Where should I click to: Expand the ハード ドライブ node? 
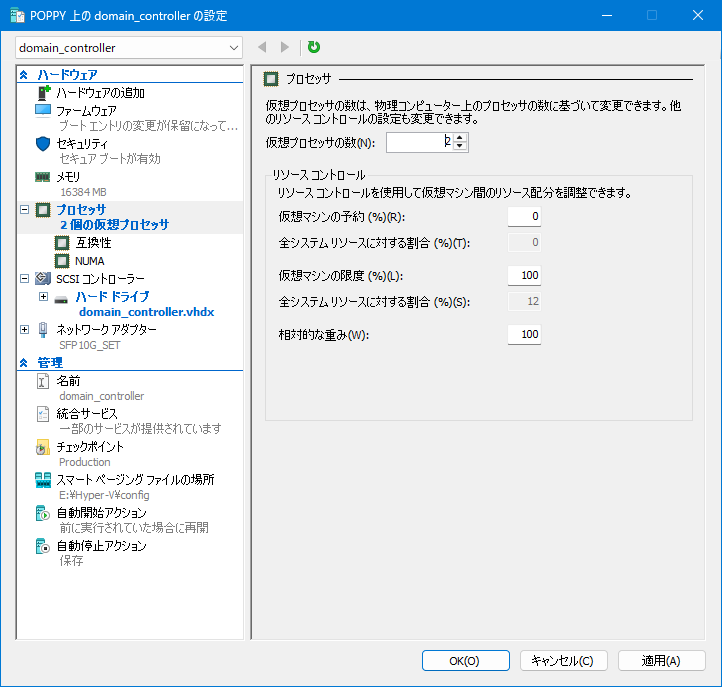43,297
